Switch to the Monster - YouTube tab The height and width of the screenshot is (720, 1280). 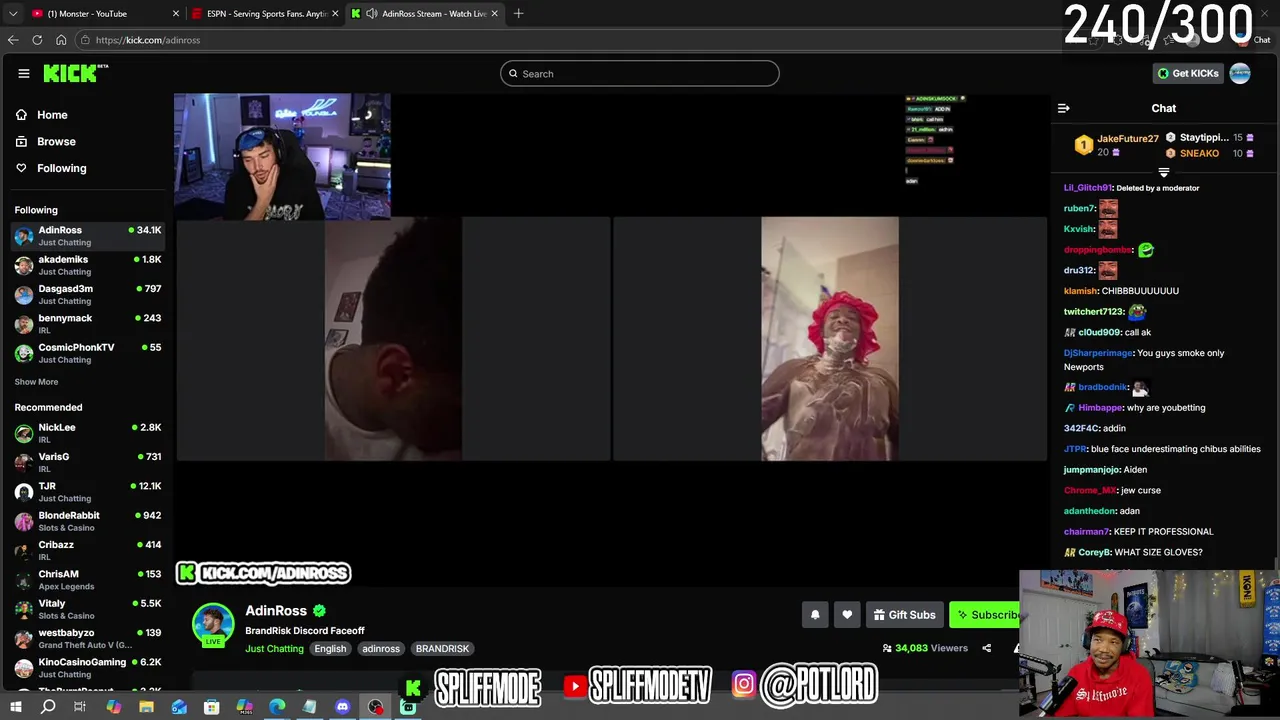point(104,14)
